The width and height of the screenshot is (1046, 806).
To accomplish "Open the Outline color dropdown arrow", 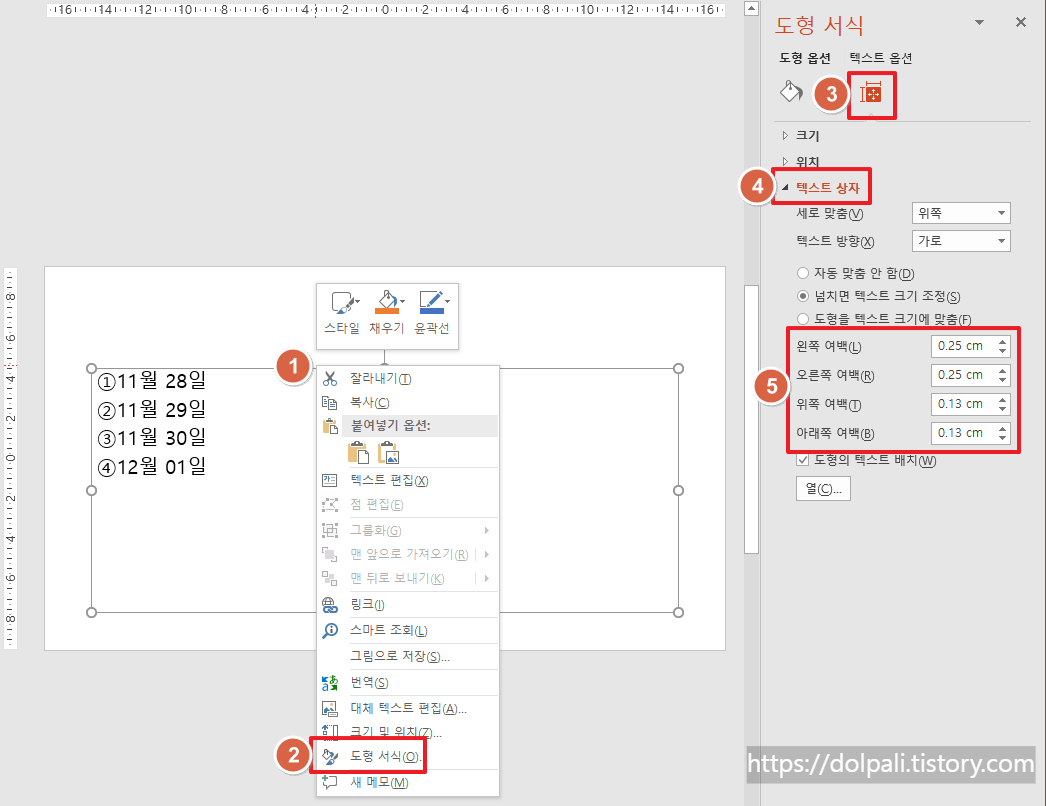I will pyautogui.click(x=447, y=302).
